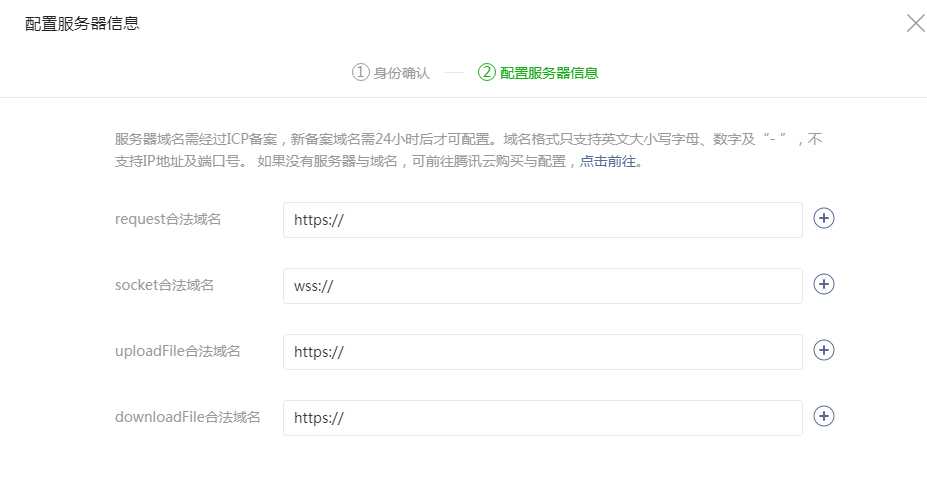Go to step 1 身份确认
927x481 pixels.
click(391, 73)
